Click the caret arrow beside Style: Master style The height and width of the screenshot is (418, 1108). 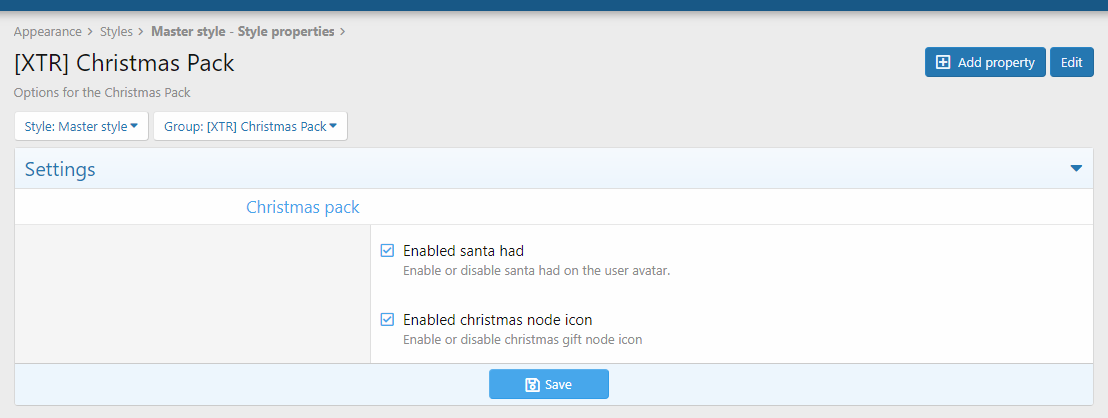(134, 126)
